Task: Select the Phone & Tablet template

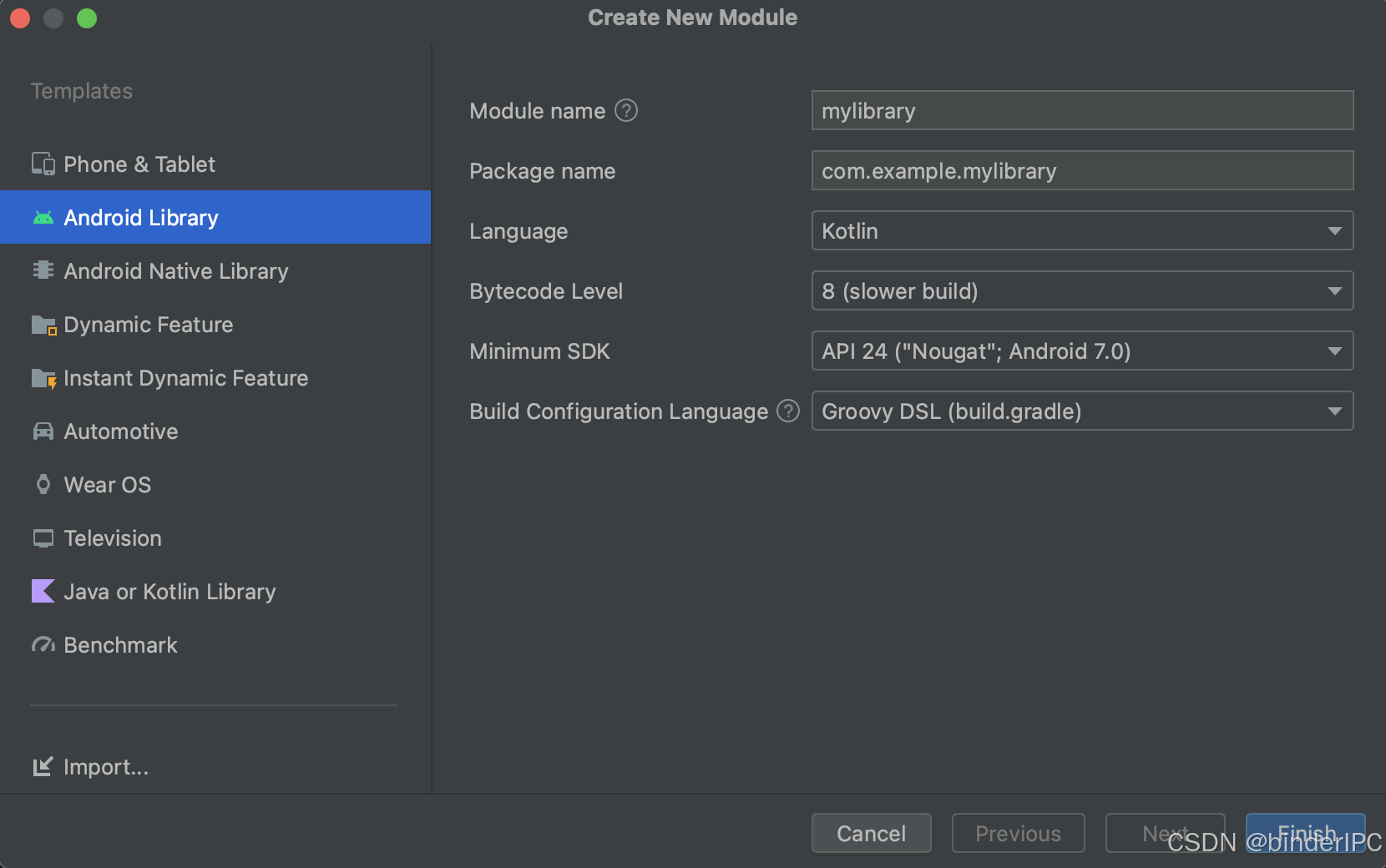Action: pos(215,164)
